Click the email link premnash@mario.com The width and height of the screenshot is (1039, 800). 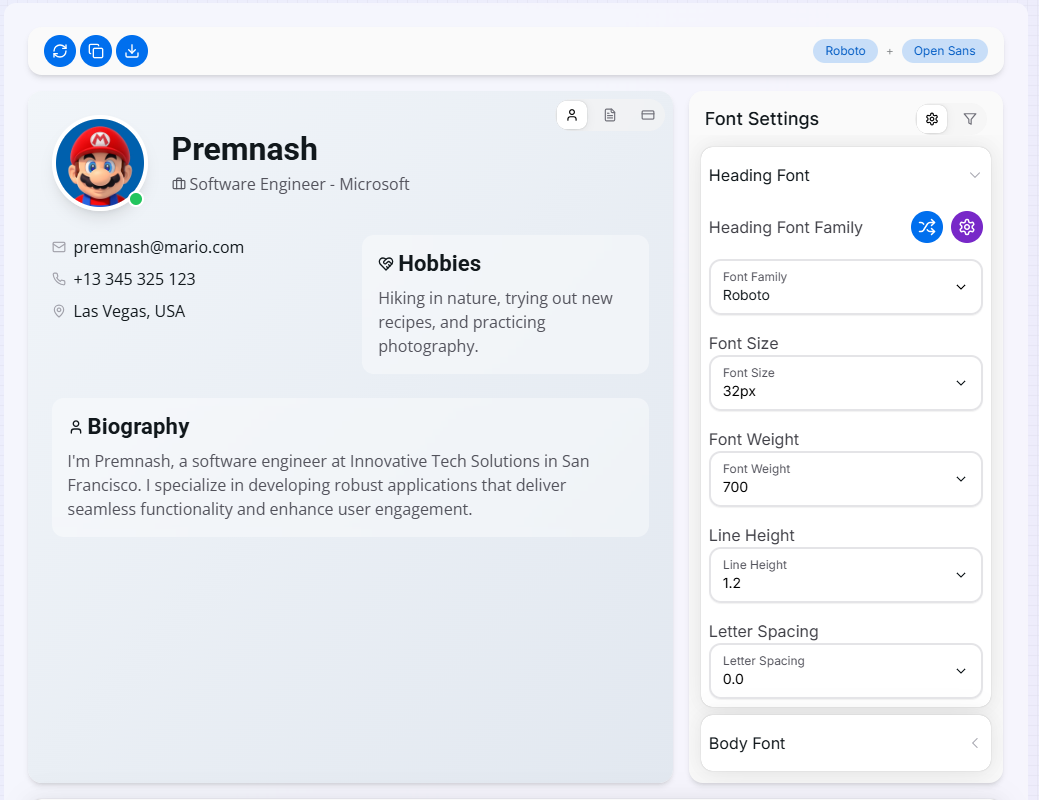point(158,246)
